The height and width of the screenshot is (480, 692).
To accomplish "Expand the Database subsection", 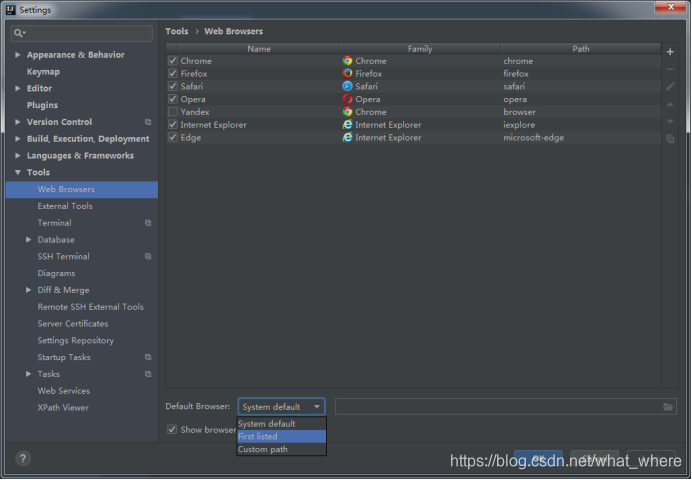I will click(28, 240).
